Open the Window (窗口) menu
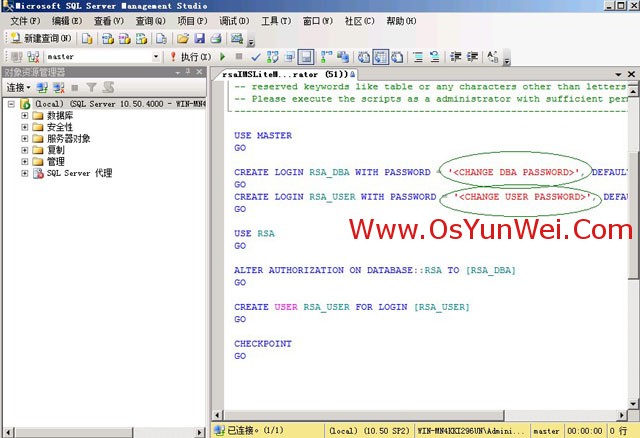640x438 pixels. coord(318,21)
